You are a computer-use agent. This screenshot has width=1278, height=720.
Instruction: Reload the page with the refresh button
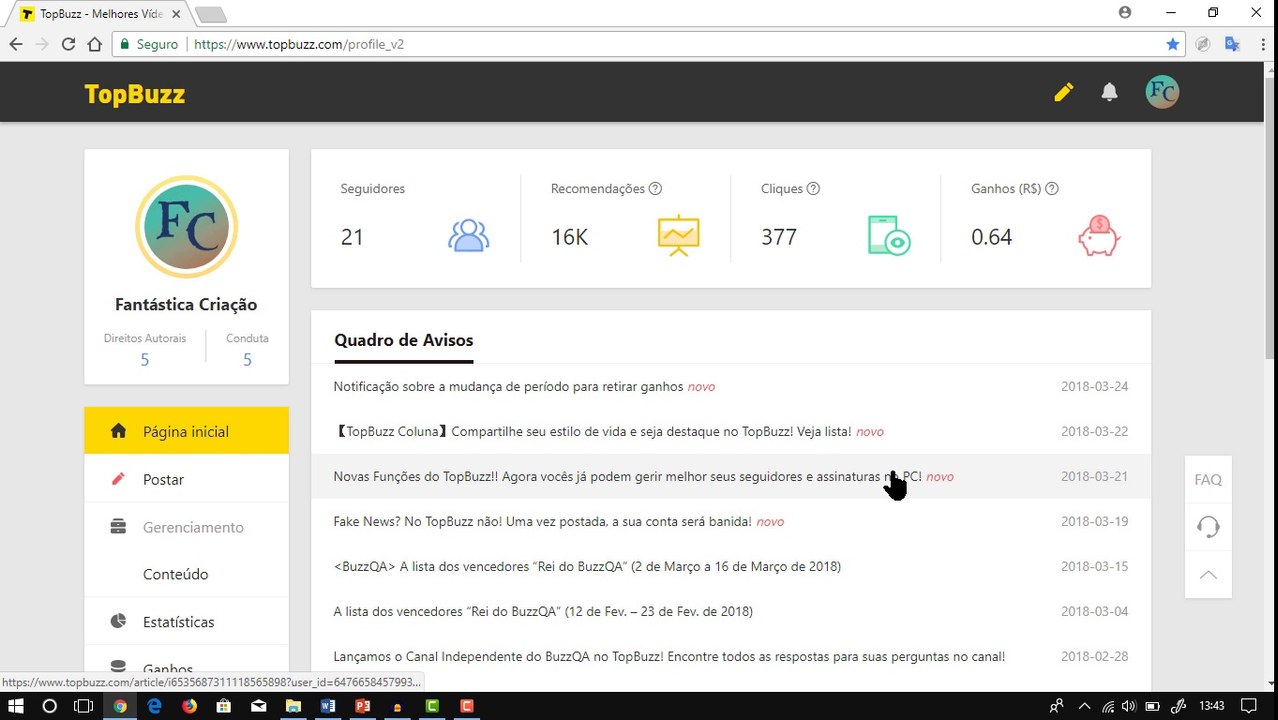68,44
